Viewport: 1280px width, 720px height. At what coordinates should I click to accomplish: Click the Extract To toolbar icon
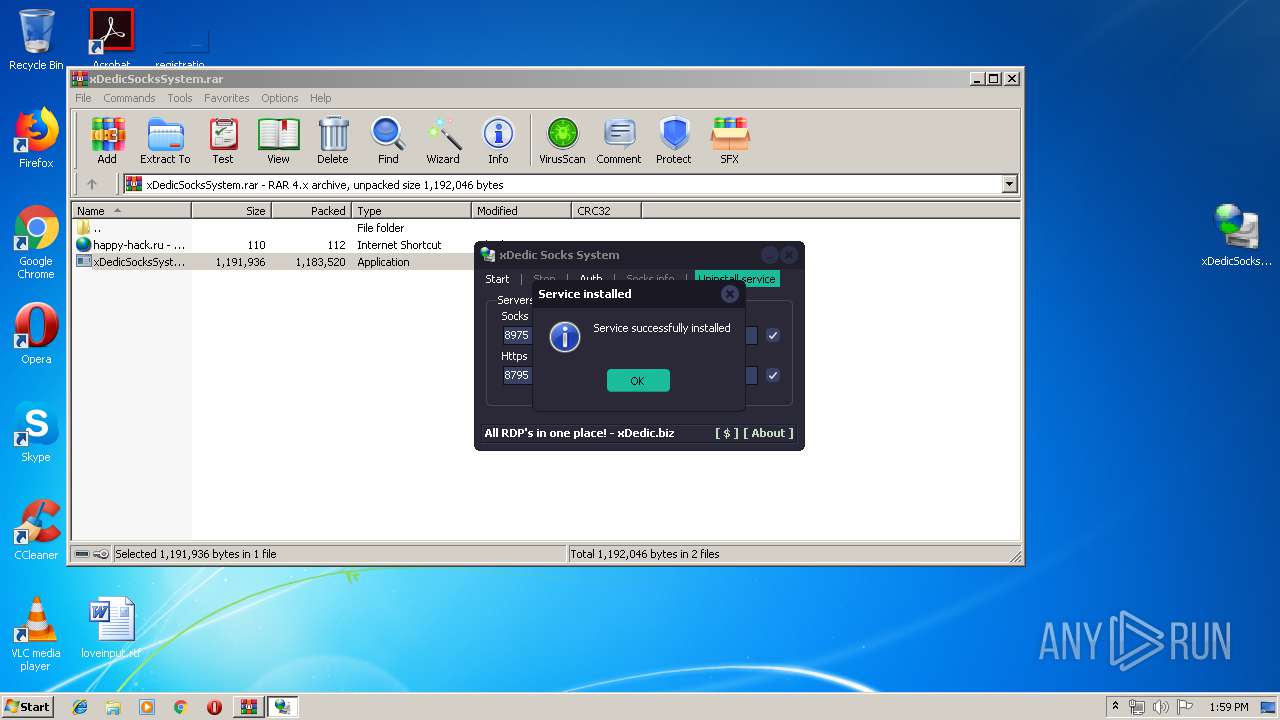pos(165,140)
